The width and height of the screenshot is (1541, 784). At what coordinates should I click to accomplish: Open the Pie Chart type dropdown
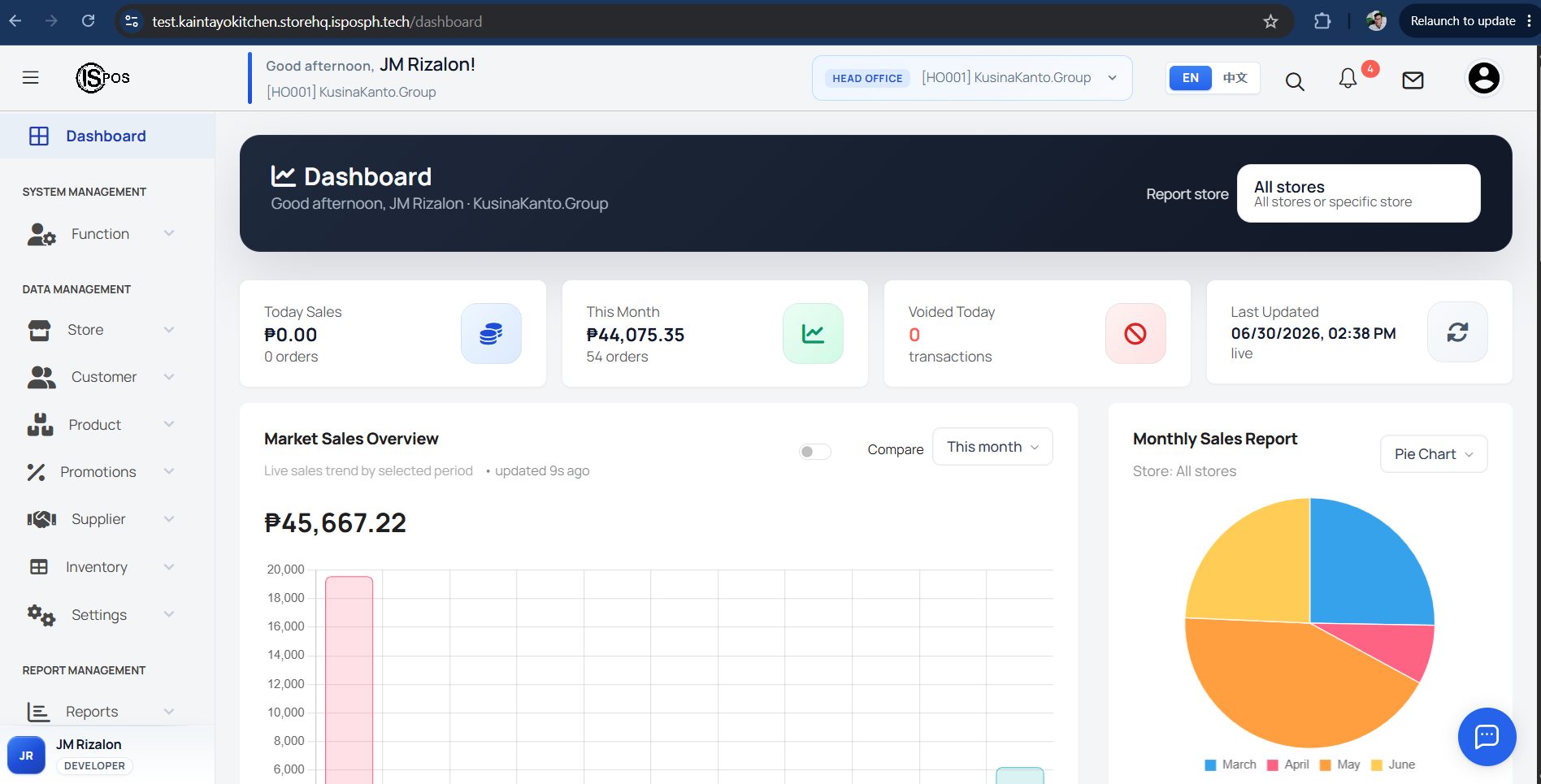(x=1434, y=454)
